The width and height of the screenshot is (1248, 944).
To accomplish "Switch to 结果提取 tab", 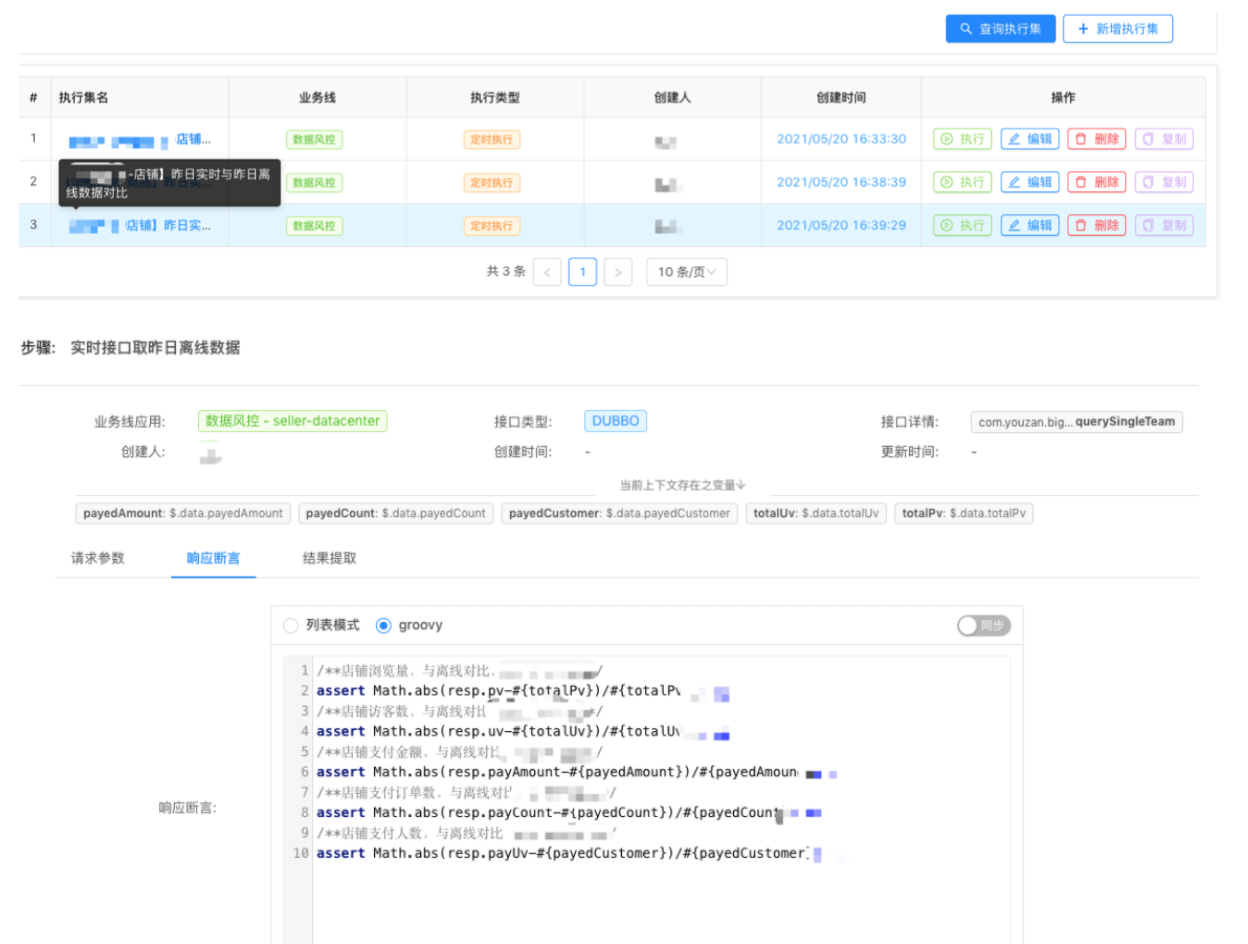I will [329, 558].
